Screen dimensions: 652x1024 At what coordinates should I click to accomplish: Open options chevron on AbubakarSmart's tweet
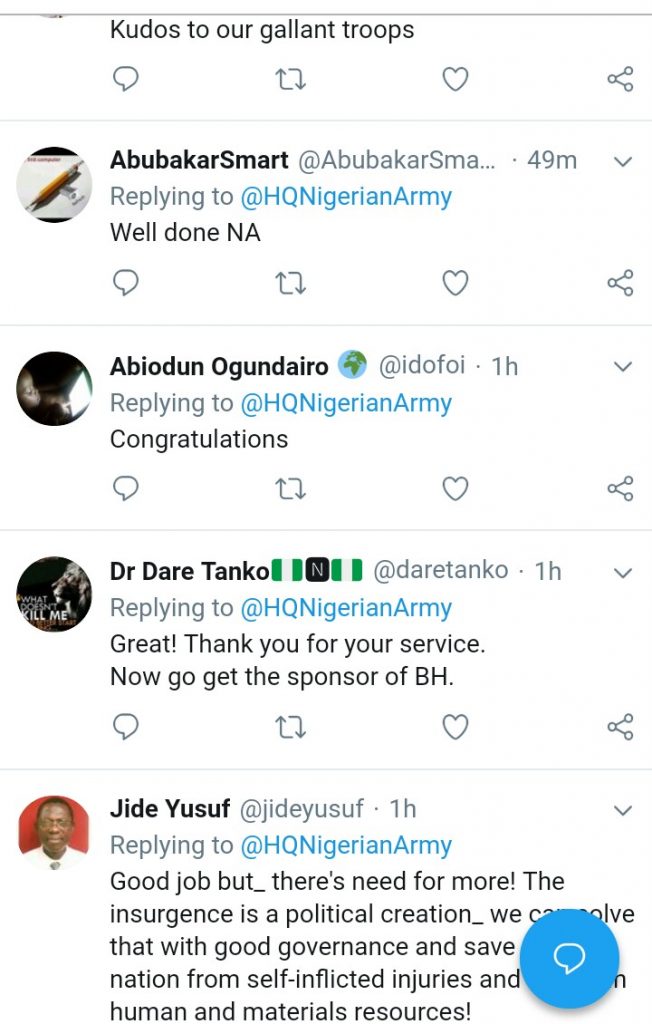coord(622,162)
